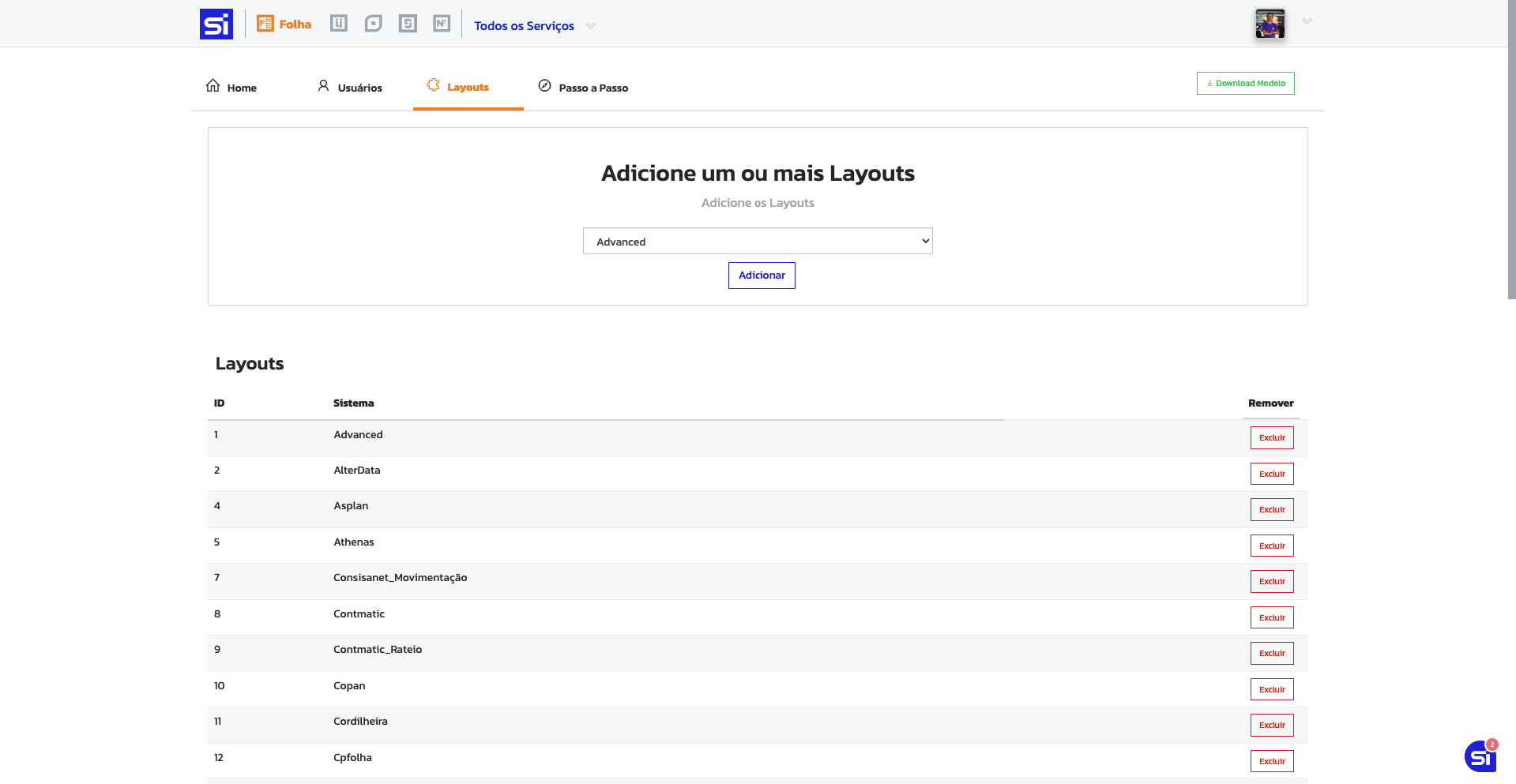Remove the Contmatic_Rateio layout row
The width and height of the screenshot is (1516, 784).
(x=1271, y=653)
